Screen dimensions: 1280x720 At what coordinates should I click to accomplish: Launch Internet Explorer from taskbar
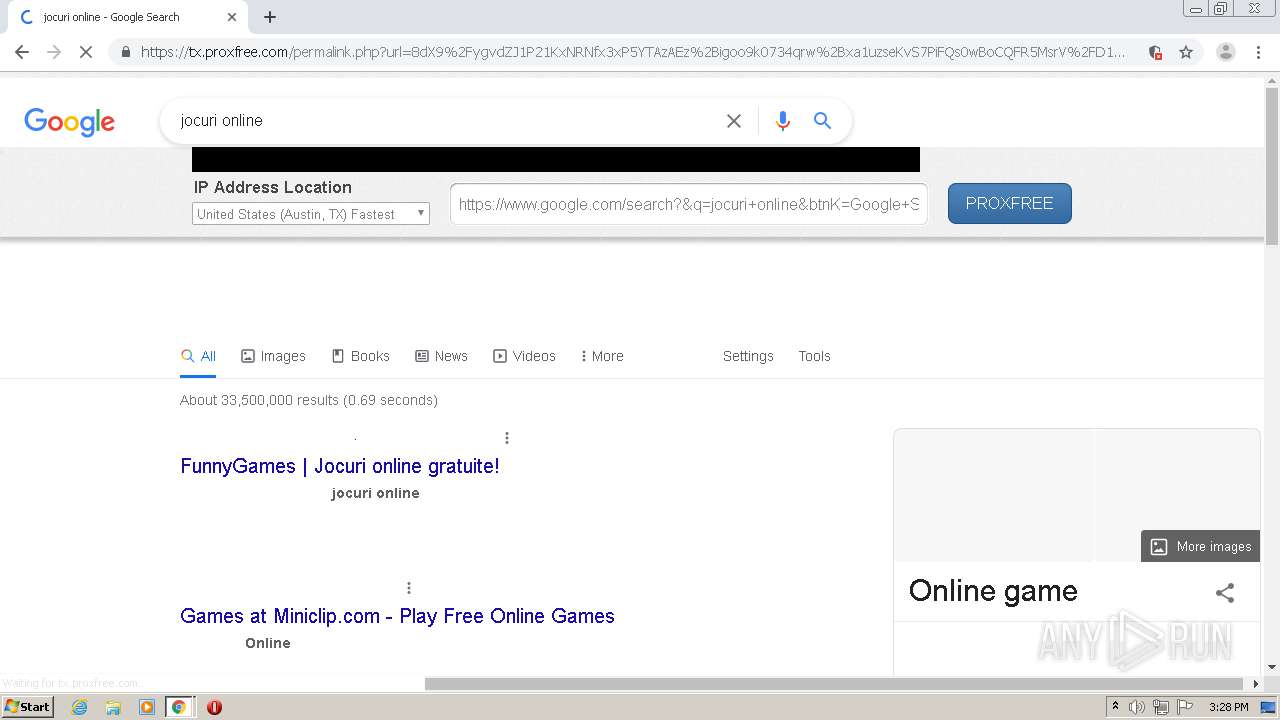pos(79,707)
